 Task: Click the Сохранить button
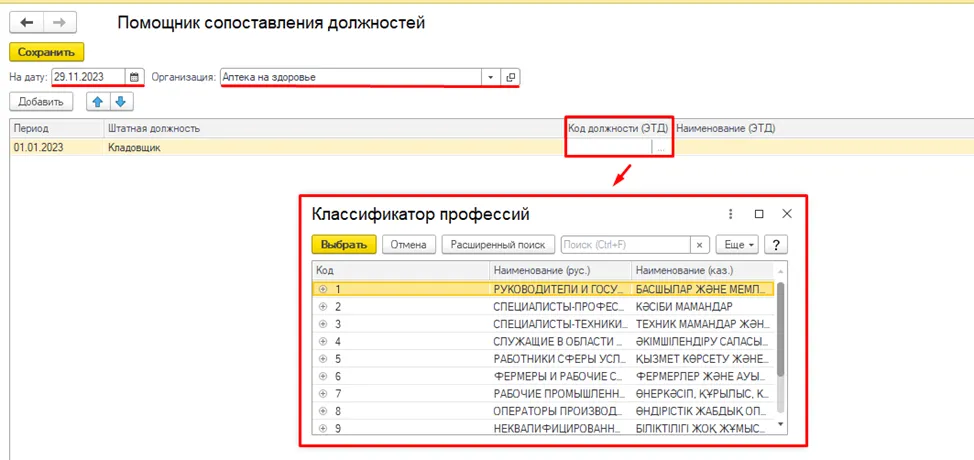tap(47, 52)
